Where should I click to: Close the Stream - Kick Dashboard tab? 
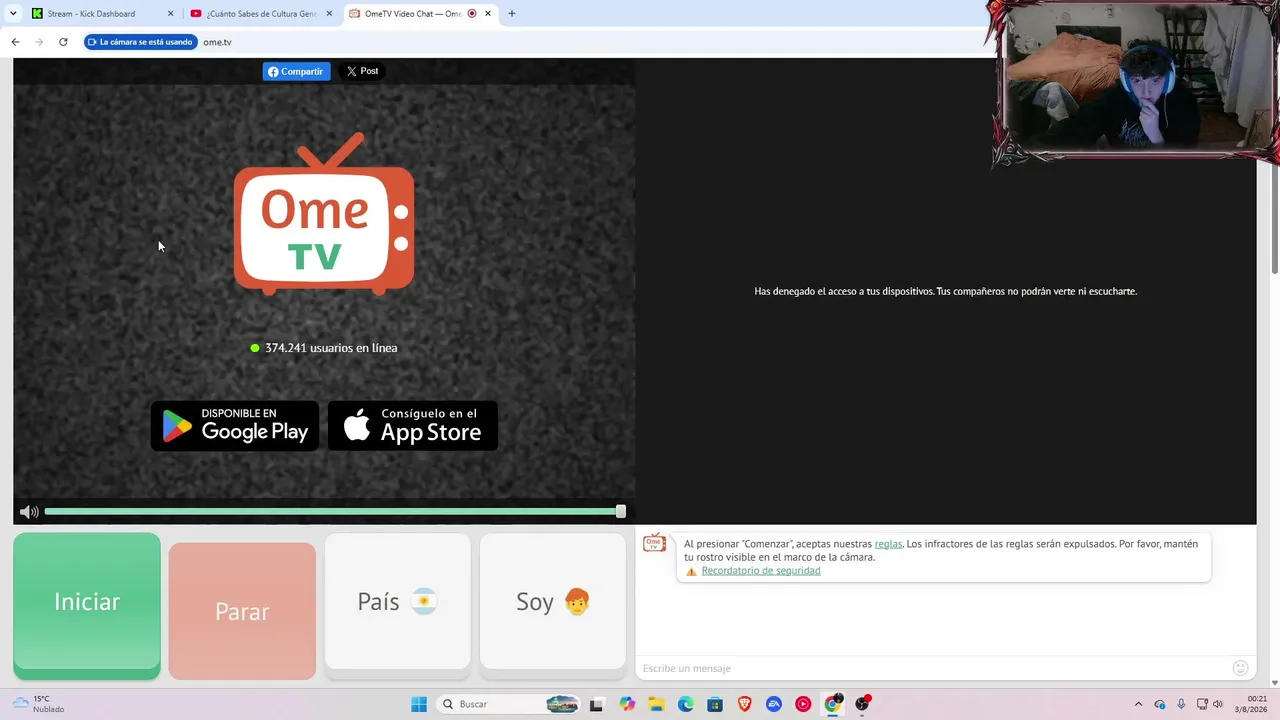coord(170,14)
